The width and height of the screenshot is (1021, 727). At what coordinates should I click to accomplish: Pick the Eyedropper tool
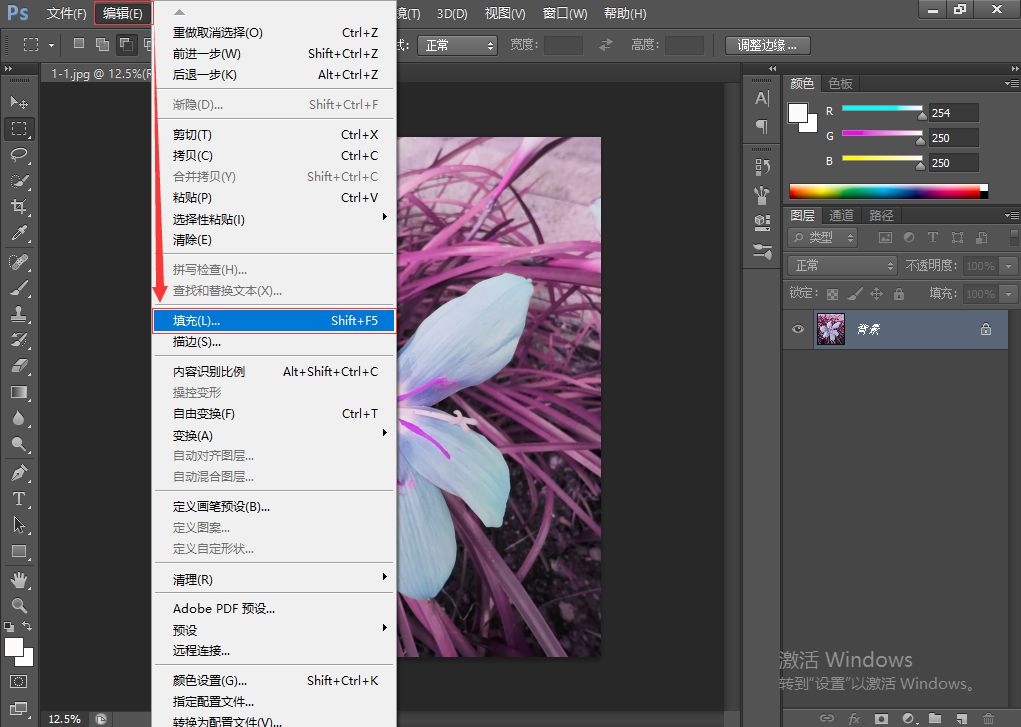click(19, 233)
